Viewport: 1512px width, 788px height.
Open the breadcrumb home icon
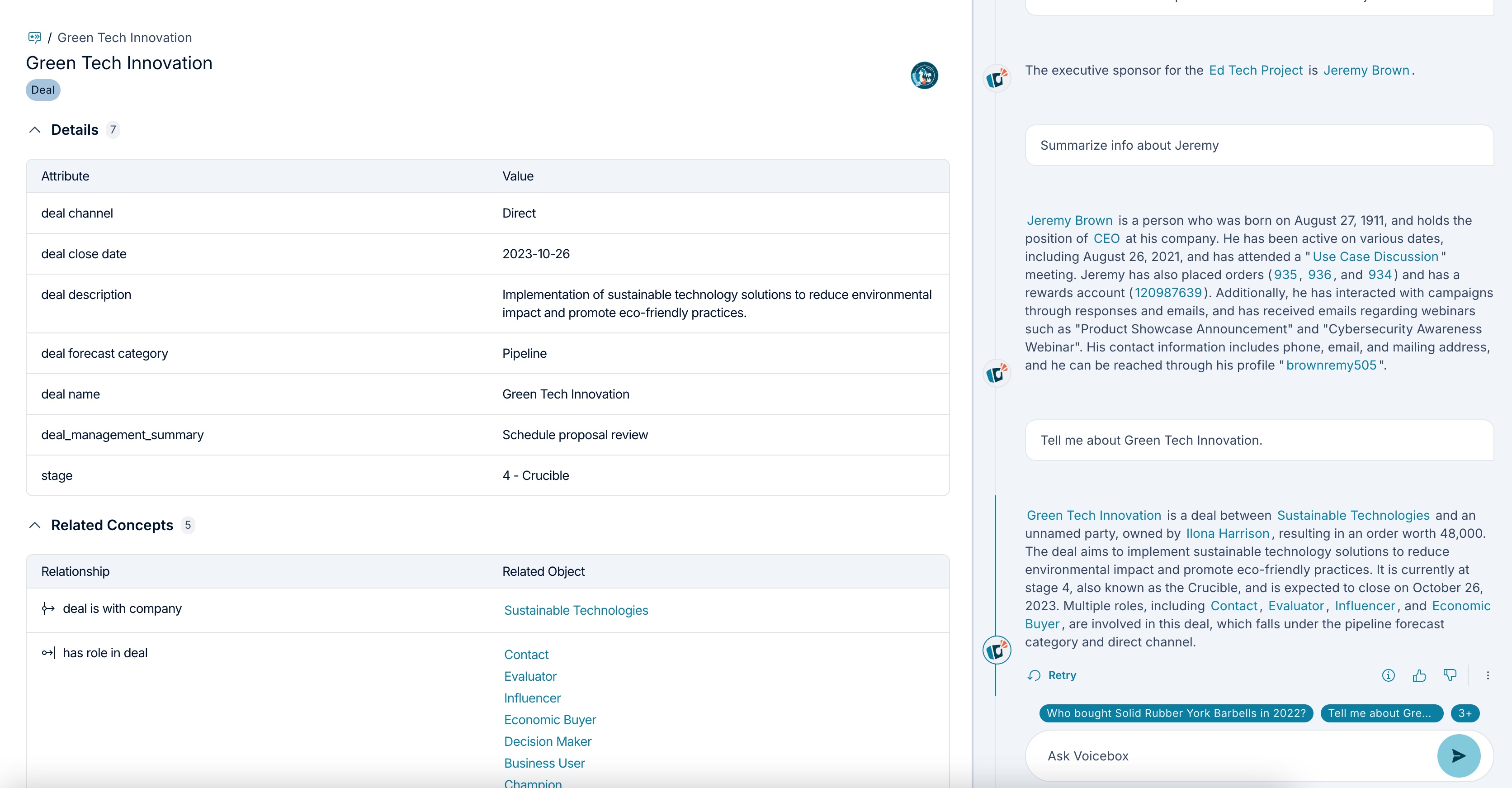point(35,38)
